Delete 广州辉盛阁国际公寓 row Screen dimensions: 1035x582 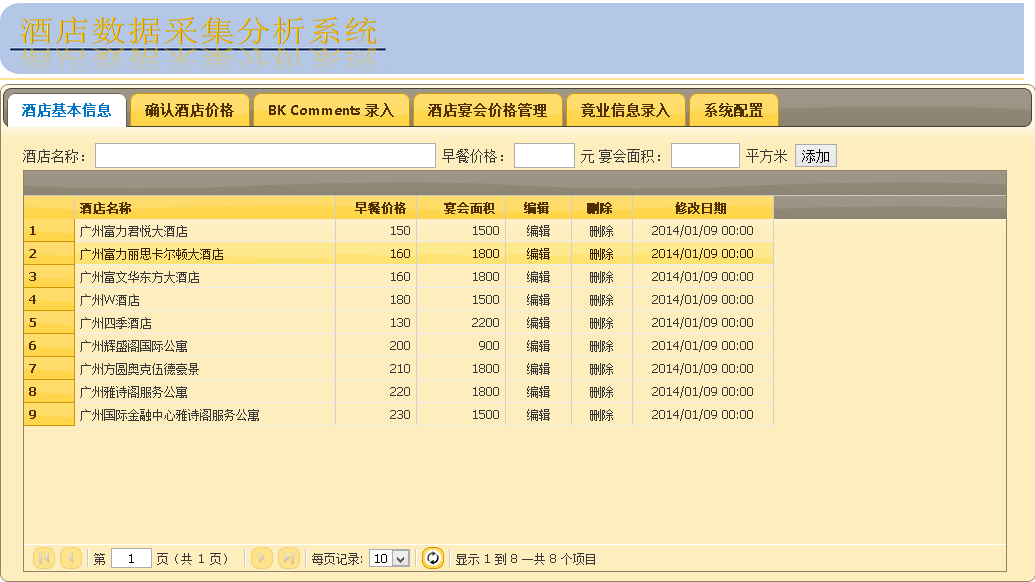coord(601,346)
